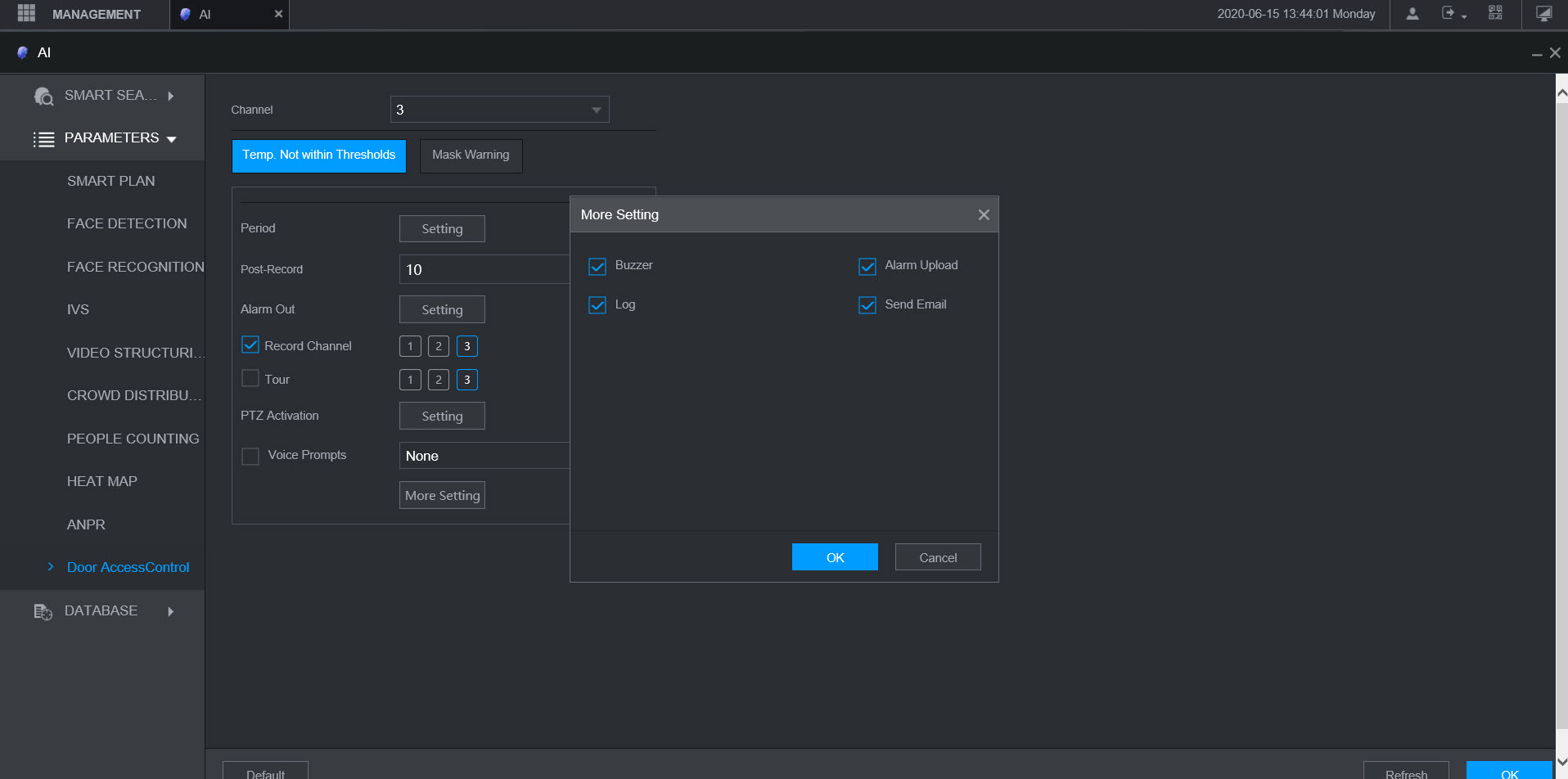
Task: Click the monitor display icon
Action: (1543, 14)
